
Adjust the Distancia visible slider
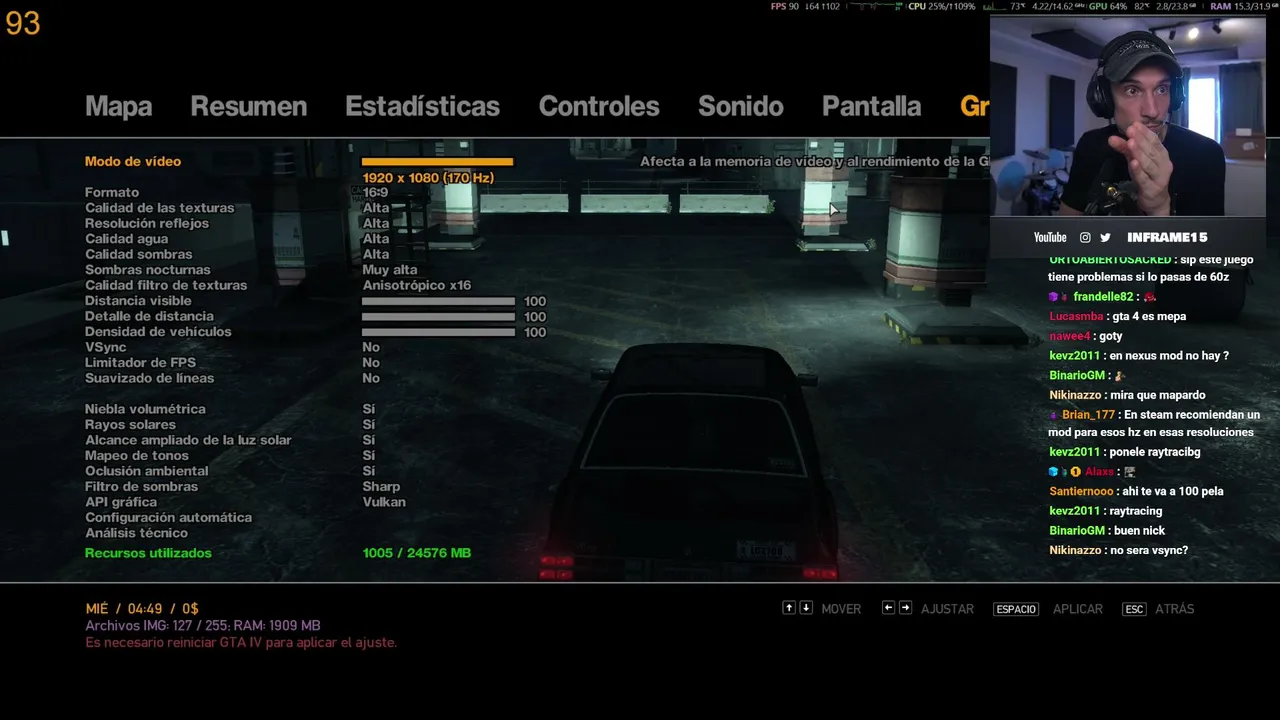coord(438,301)
